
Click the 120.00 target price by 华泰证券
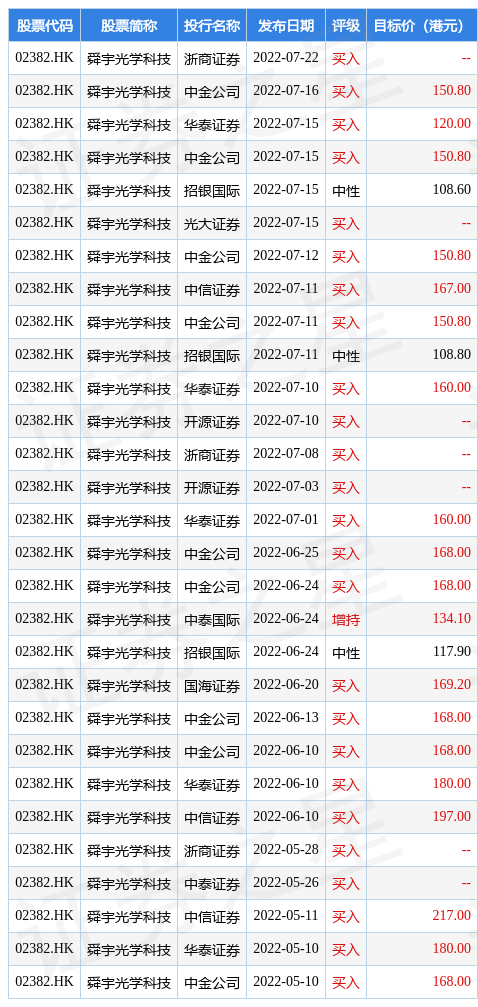coord(452,123)
